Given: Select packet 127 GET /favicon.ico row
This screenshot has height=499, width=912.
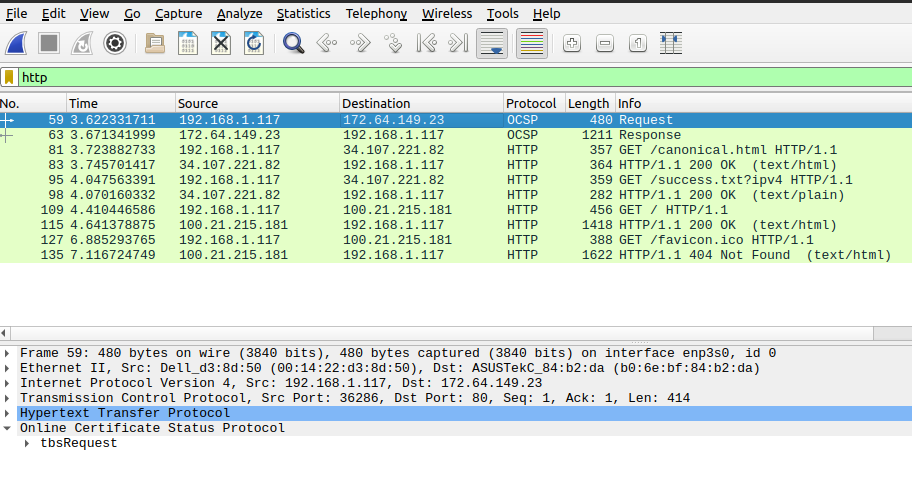Looking at the screenshot, I should 456,240.
